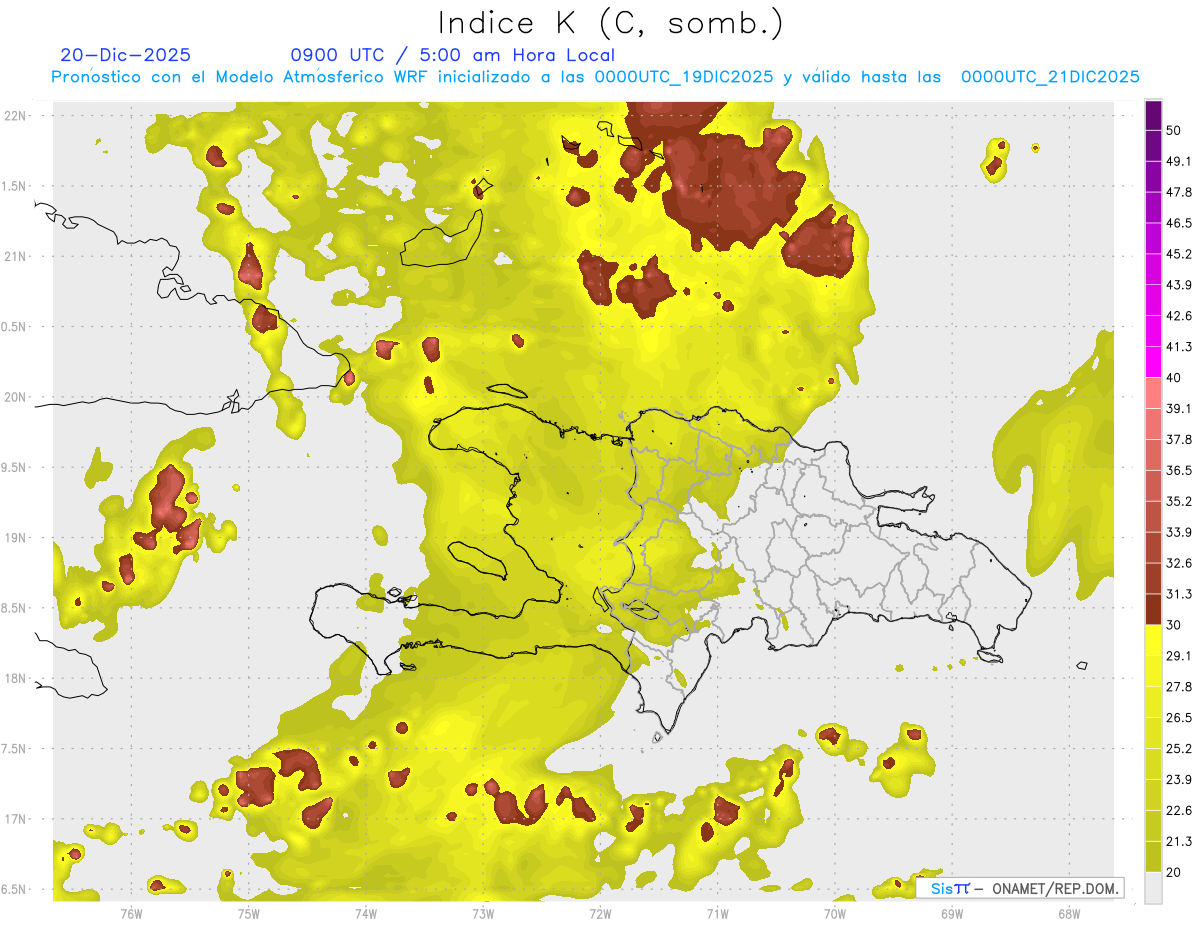
Task: Click the longitude label "75W"
Action: pos(248,913)
